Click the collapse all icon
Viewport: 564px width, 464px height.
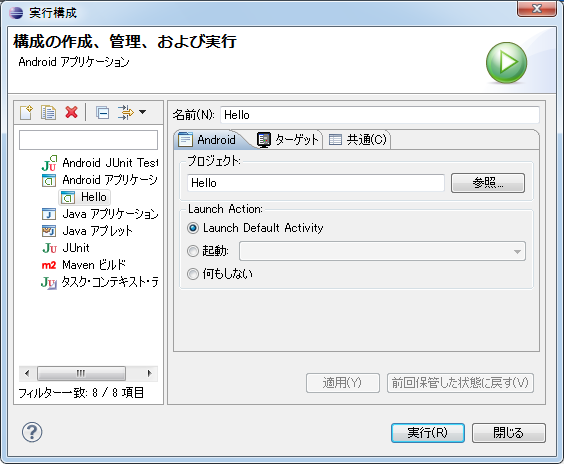pyautogui.click(x=103, y=113)
